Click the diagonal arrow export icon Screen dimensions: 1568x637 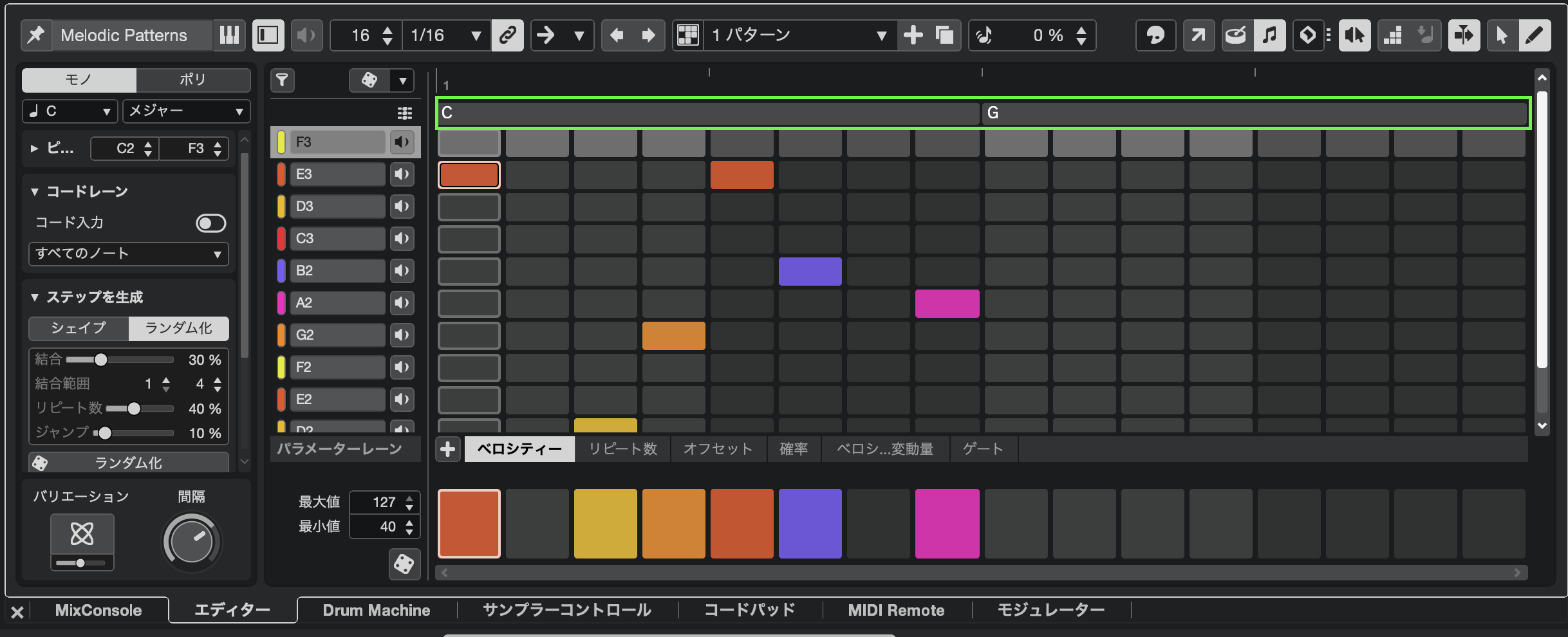pos(1199,35)
